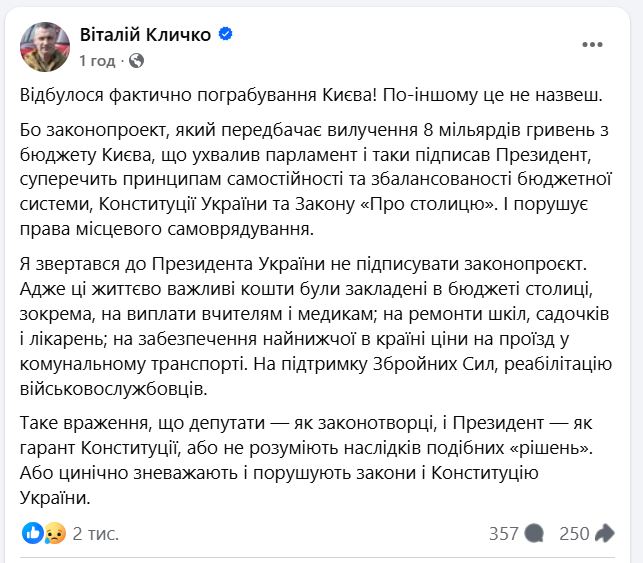Show who reacted via '2 тис.' count
The width and height of the screenshot is (643, 563).
click(x=96, y=533)
